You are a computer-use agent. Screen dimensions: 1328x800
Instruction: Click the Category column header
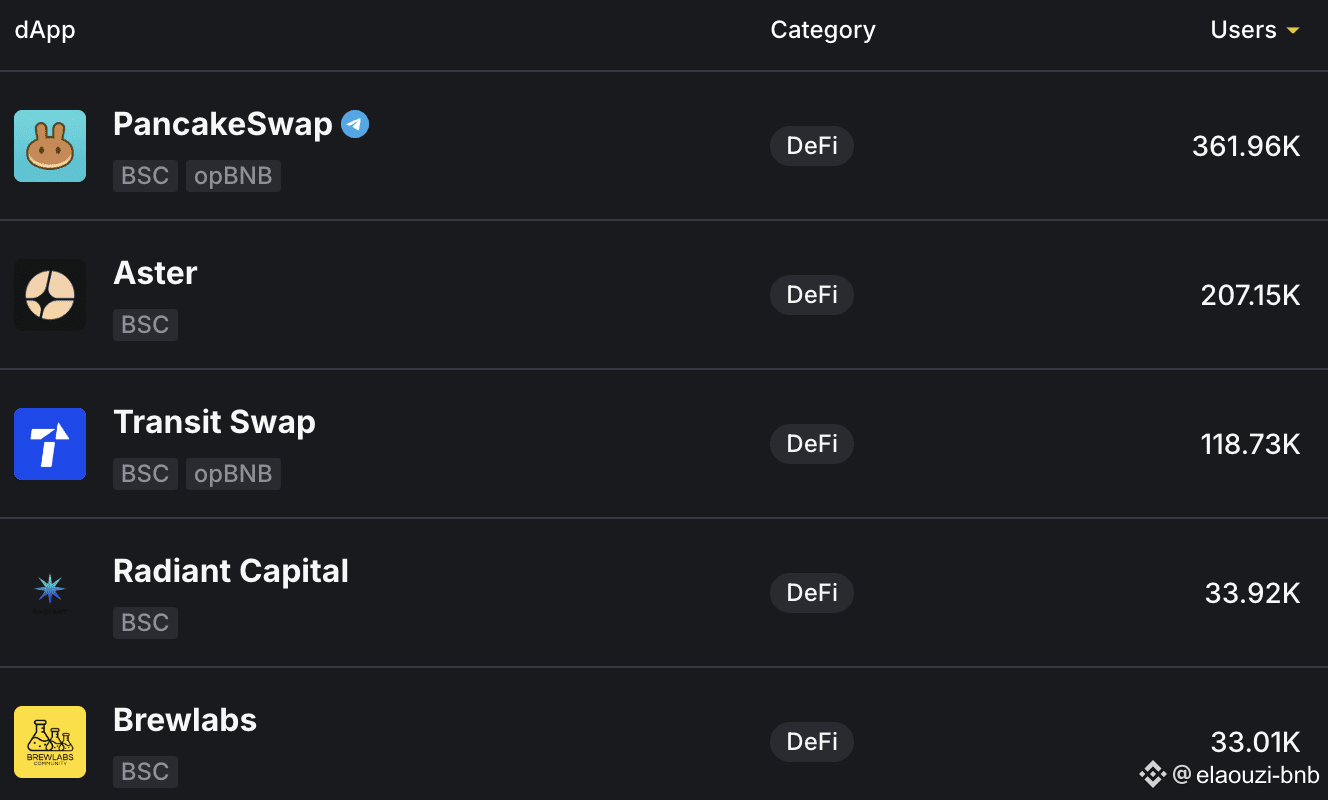pyautogui.click(x=823, y=30)
